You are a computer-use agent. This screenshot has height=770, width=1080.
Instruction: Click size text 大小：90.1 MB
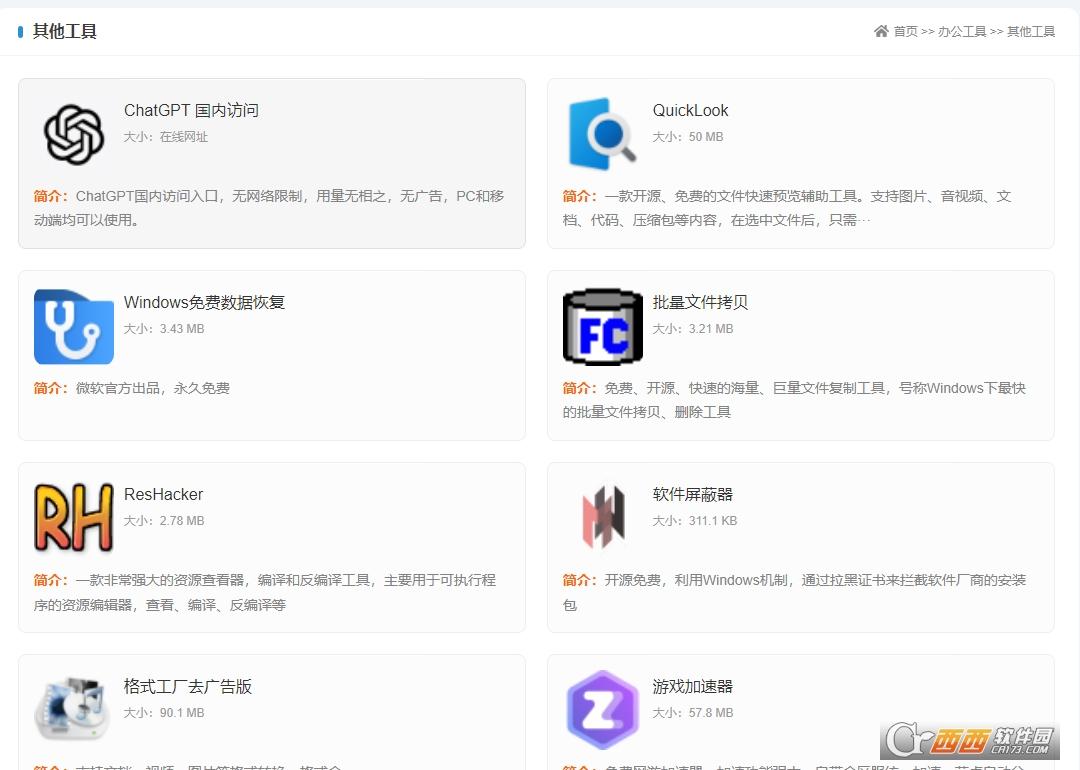click(164, 713)
